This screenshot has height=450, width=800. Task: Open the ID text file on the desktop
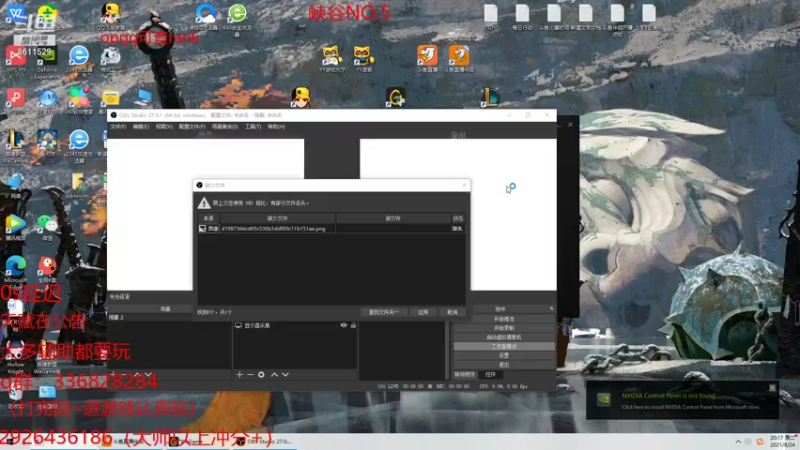490,18
